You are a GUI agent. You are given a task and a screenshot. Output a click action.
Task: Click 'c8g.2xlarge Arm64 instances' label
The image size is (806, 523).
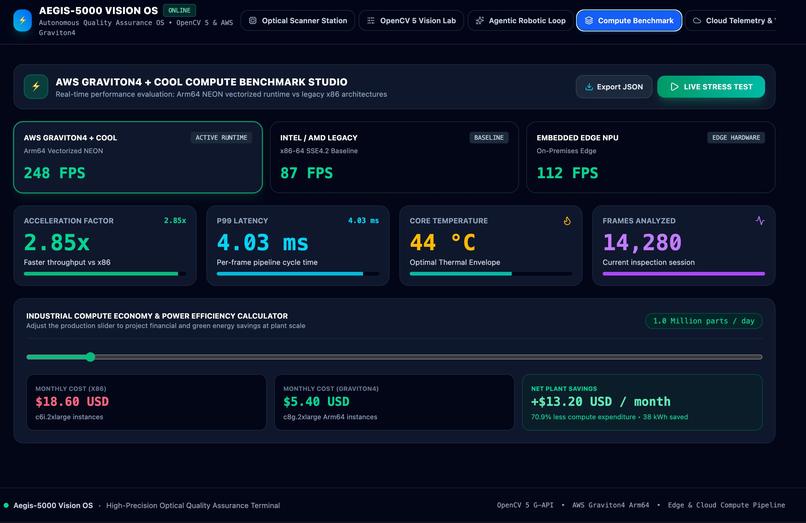click(x=330, y=417)
